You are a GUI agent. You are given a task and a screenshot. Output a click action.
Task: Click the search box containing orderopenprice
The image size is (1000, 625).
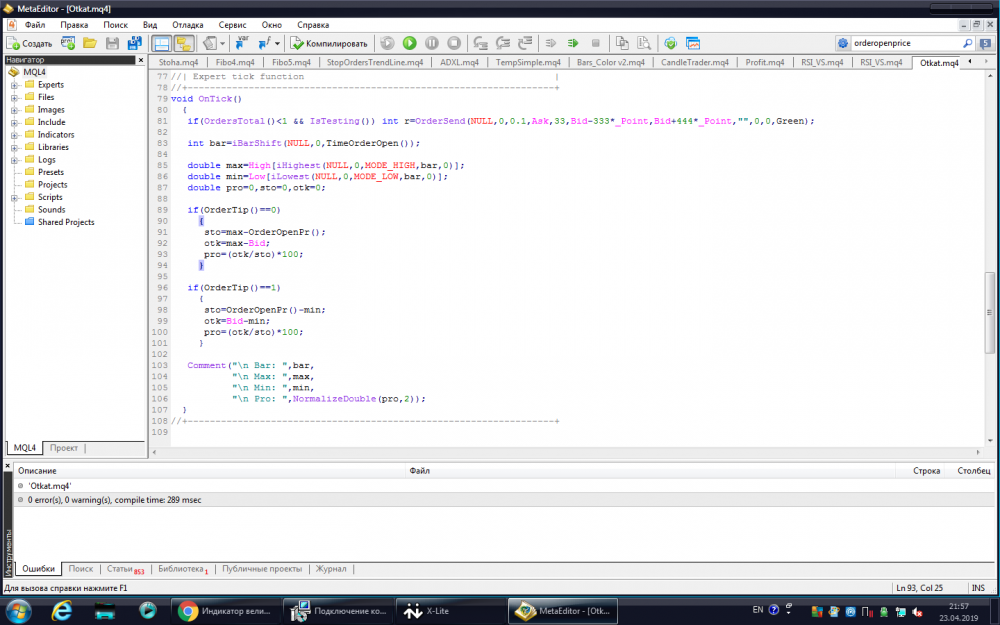[x=906, y=43]
